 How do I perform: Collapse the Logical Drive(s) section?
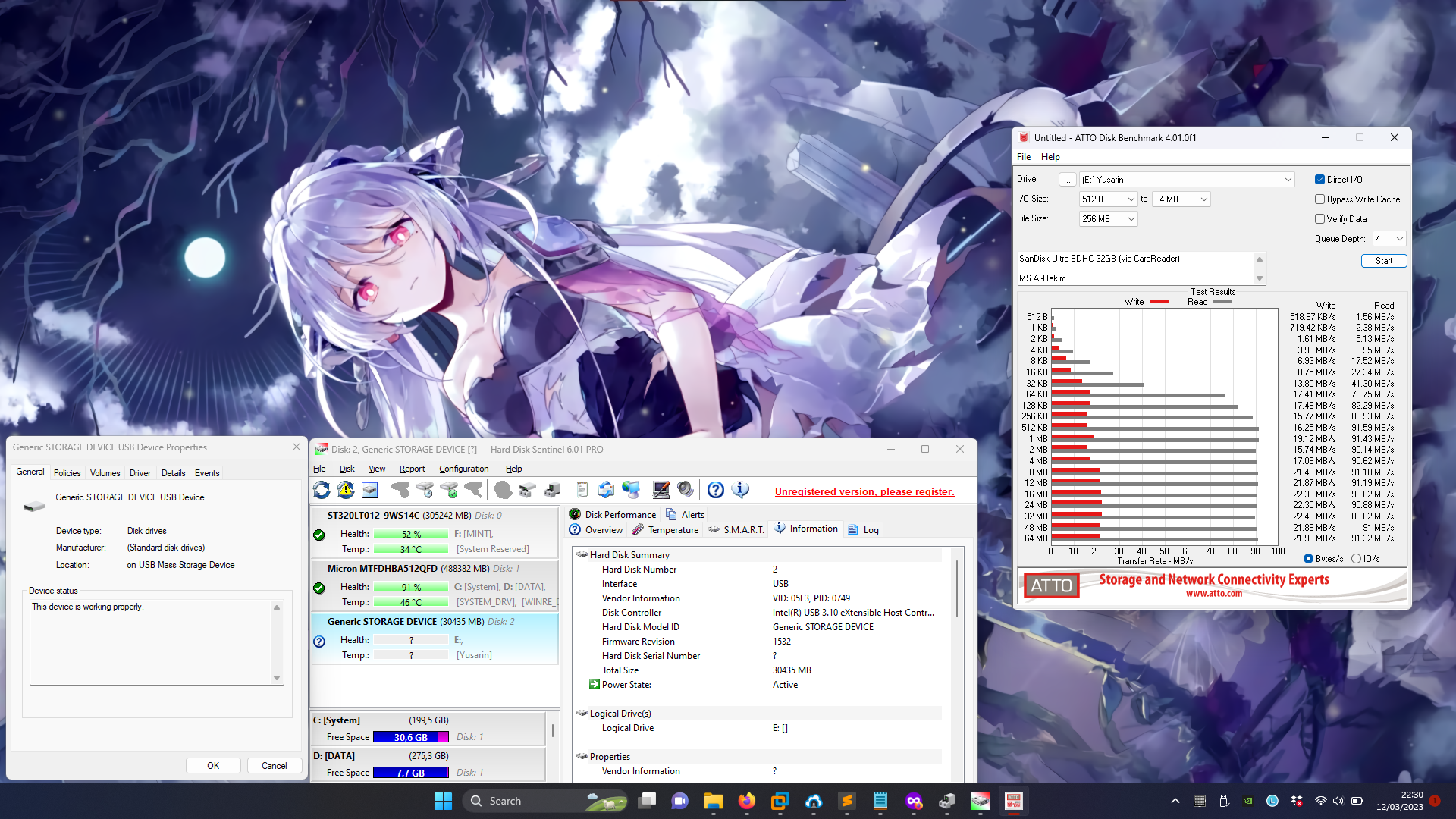[x=582, y=714]
